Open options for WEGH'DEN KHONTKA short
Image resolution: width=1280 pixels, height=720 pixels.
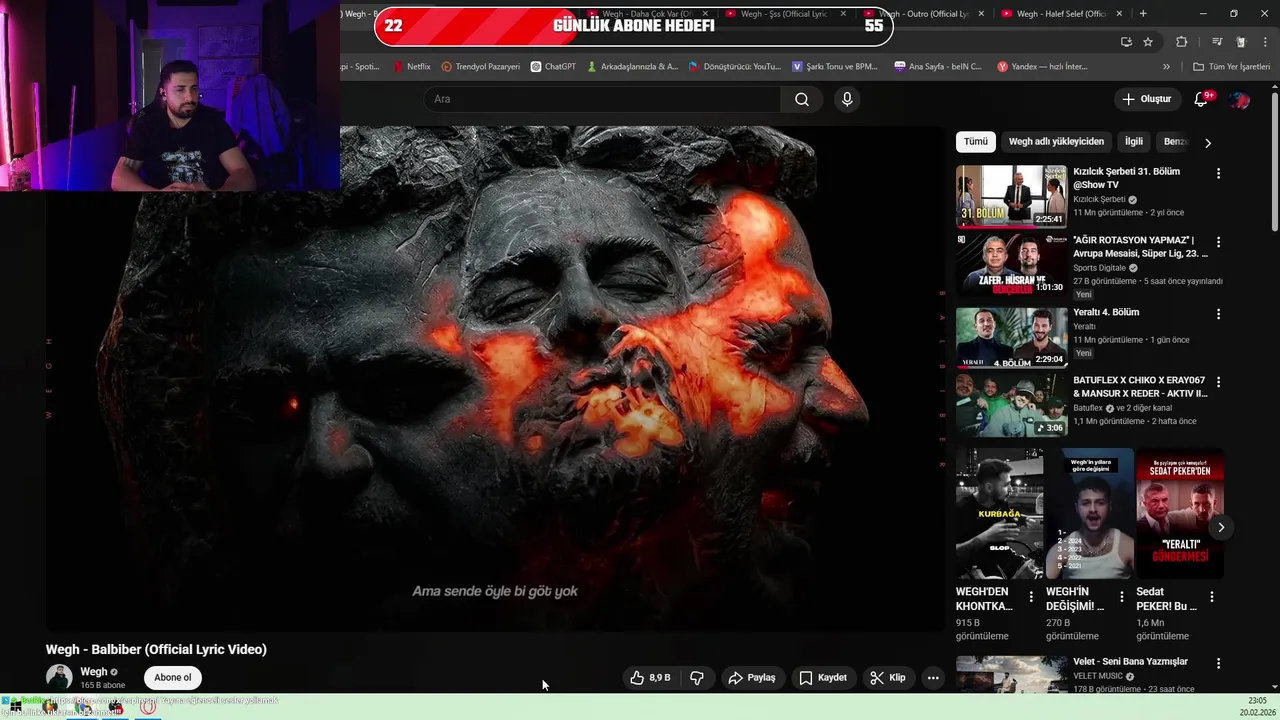pyautogui.click(x=1031, y=597)
